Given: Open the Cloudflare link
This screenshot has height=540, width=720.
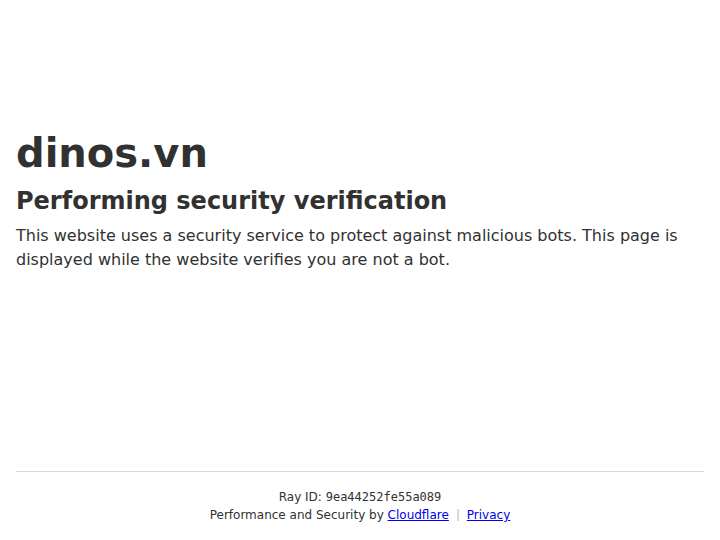Looking at the screenshot, I should coord(418,515).
